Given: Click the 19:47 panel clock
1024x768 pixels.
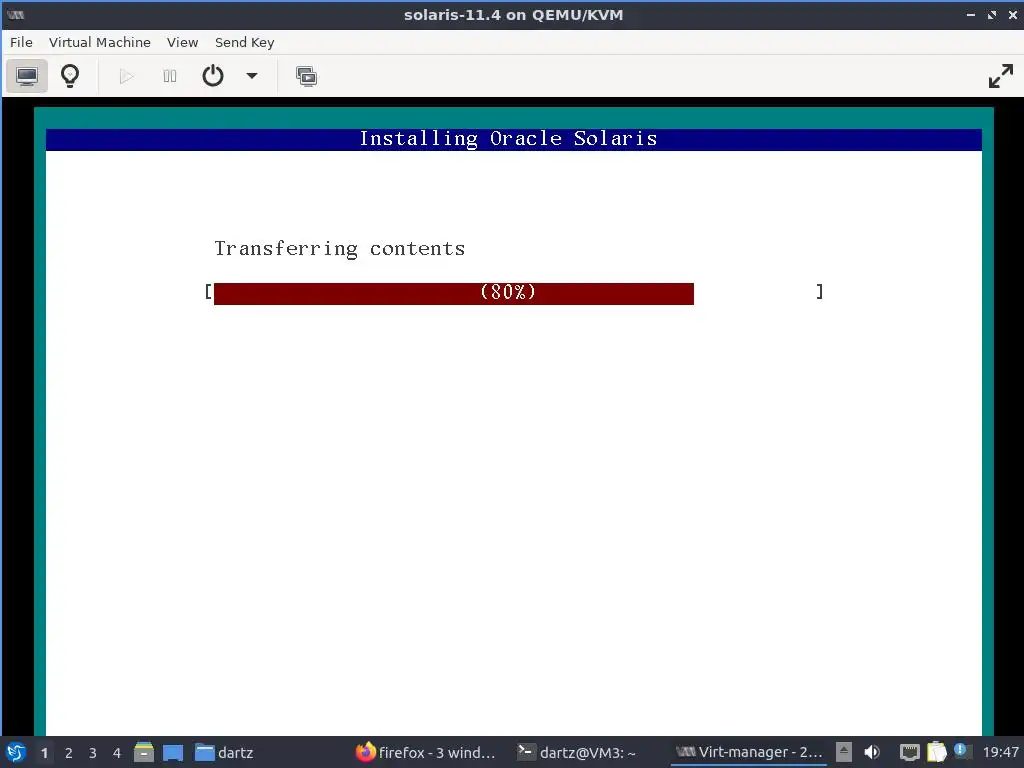Looking at the screenshot, I should tap(1000, 753).
